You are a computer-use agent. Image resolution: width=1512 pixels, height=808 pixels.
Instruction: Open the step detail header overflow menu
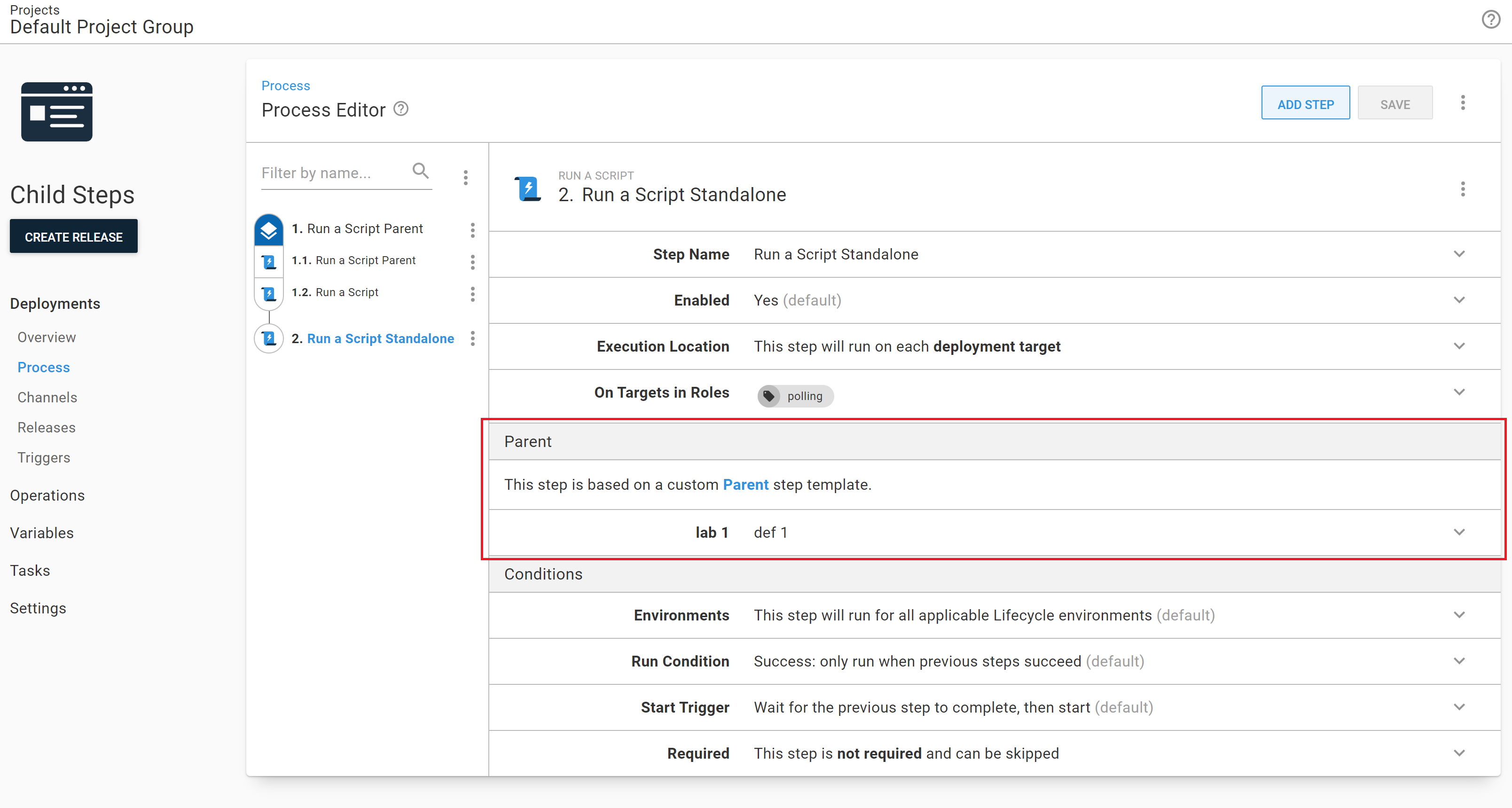[x=1463, y=189]
